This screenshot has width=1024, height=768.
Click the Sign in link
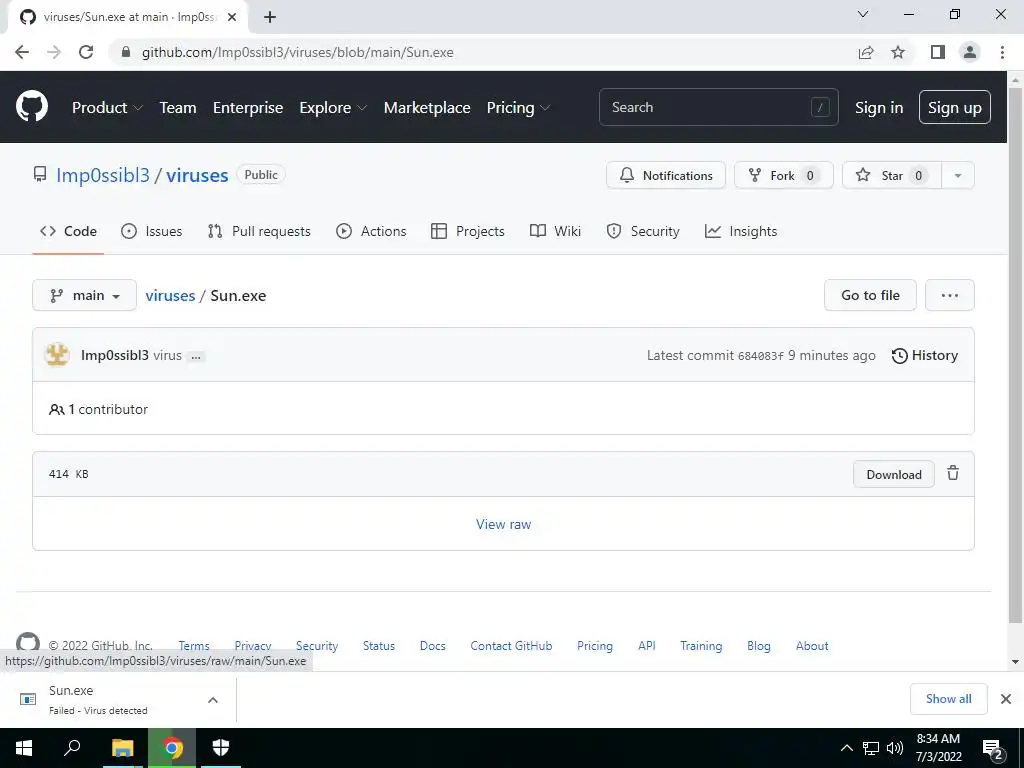[879, 108]
